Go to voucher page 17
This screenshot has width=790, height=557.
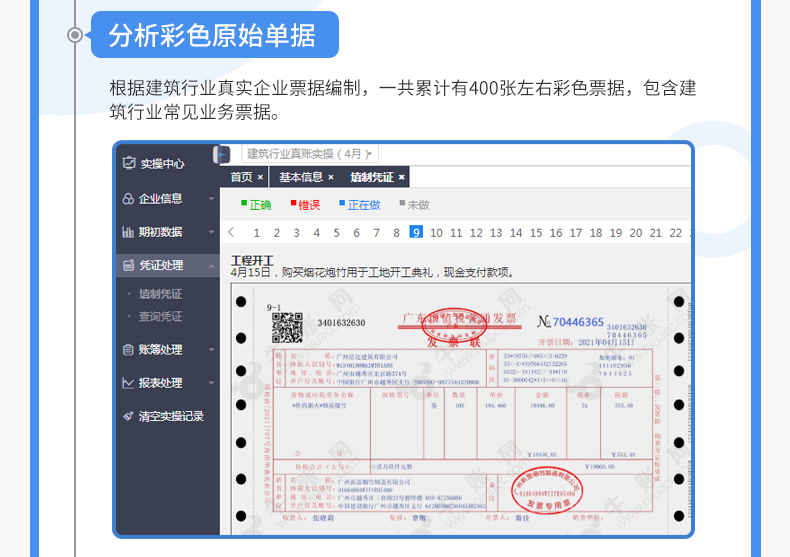coord(576,233)
